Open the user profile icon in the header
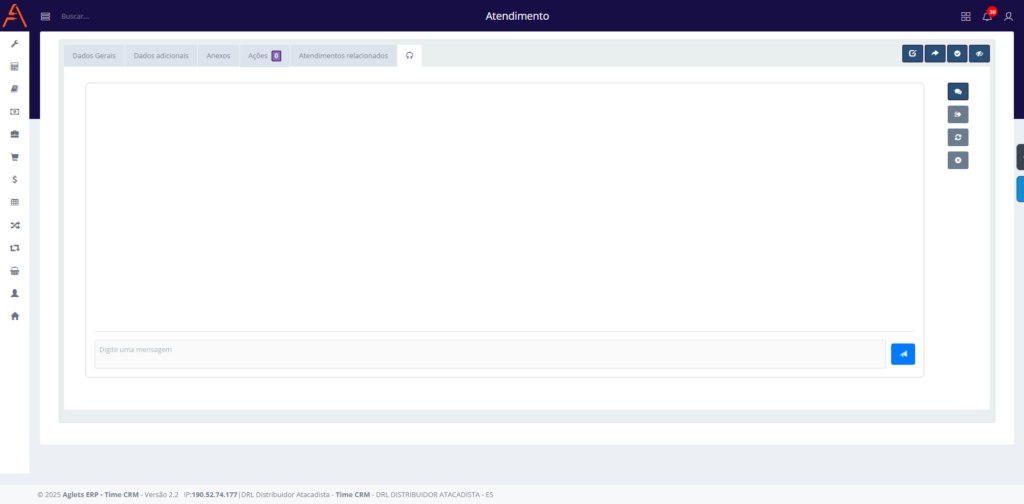The height and width of the screenshot is (504, 1024). pos(1008,16)
